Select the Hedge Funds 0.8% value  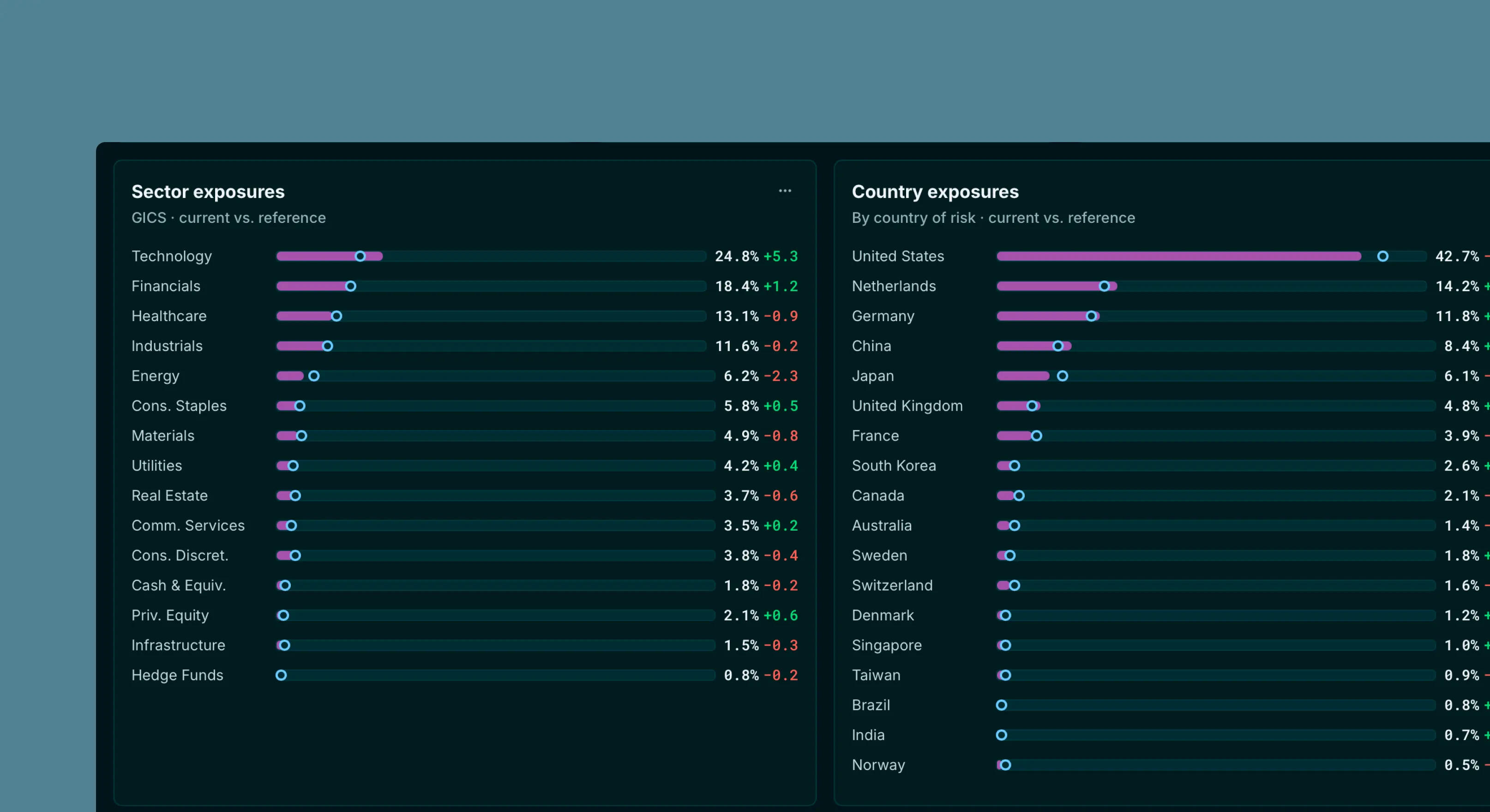click(741, 675)
